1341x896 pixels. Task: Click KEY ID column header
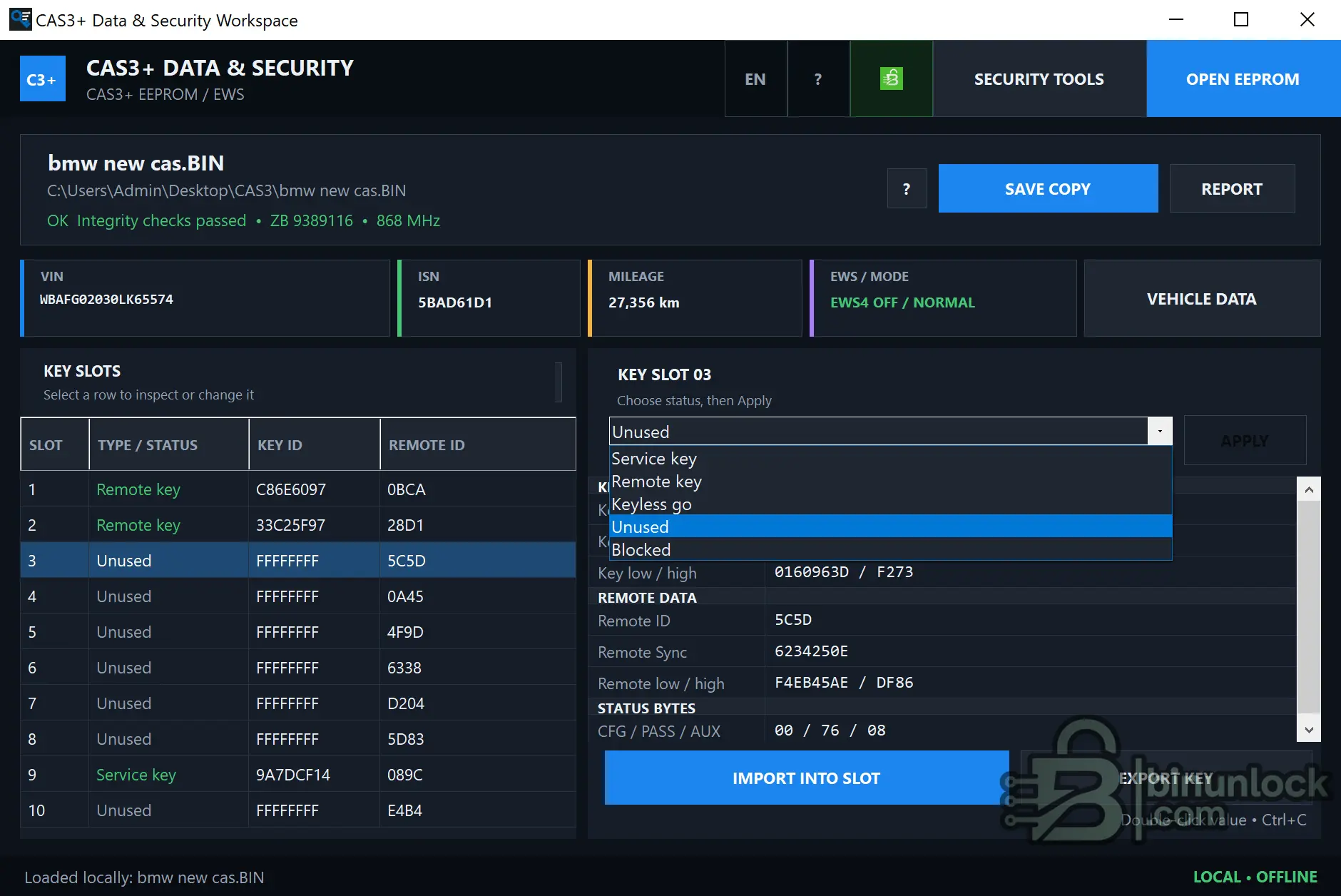315,444
